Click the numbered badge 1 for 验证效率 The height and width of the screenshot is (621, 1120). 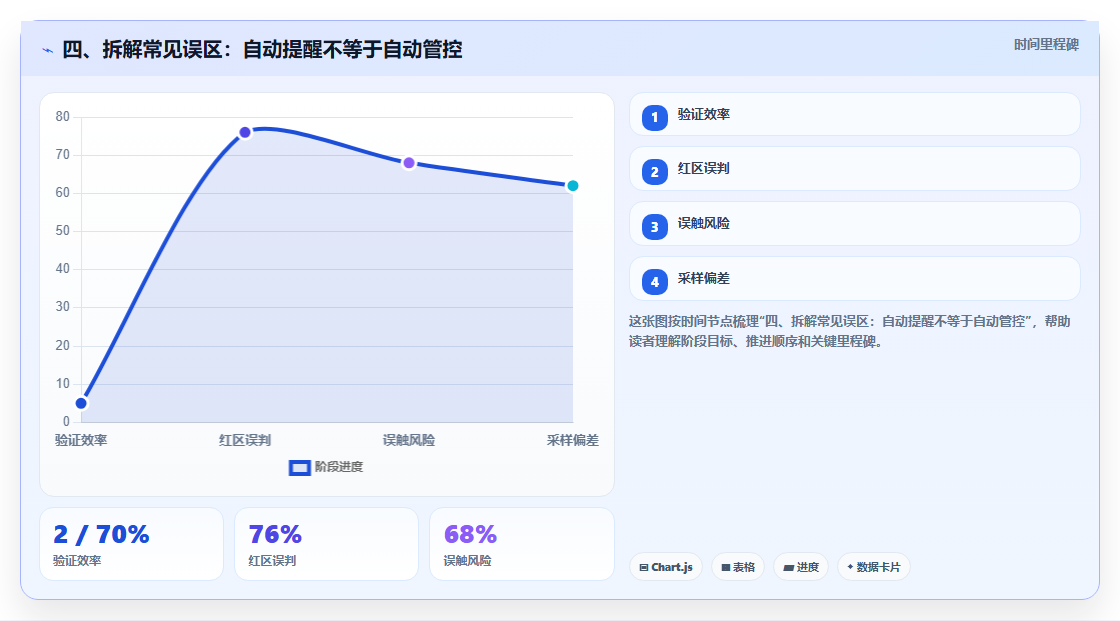[x=654, y=117]
